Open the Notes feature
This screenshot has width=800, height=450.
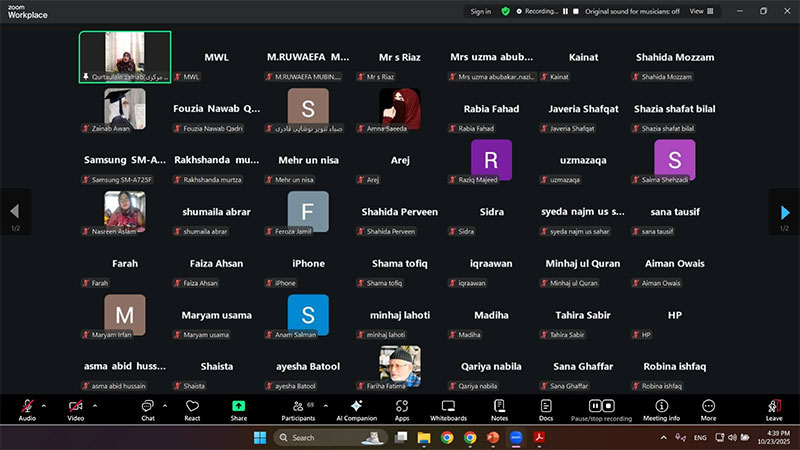(x=499, y=409)
